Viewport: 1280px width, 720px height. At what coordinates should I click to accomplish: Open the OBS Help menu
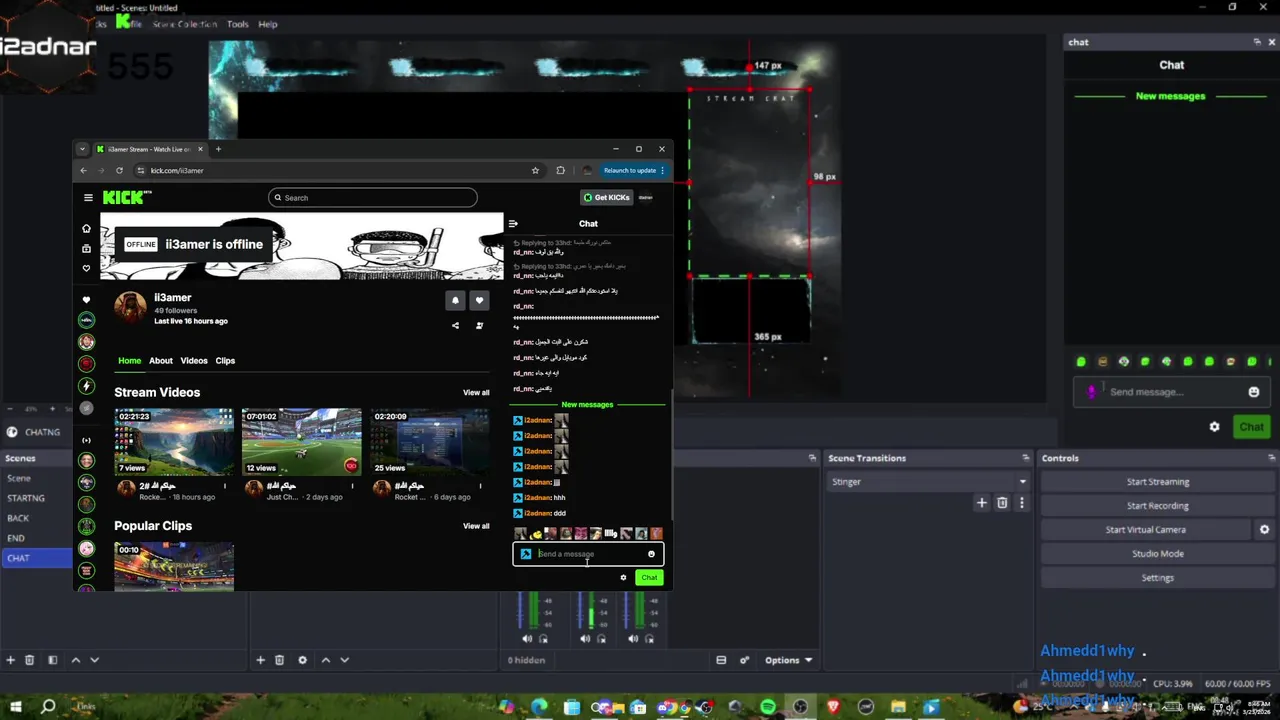click(267, 24)
